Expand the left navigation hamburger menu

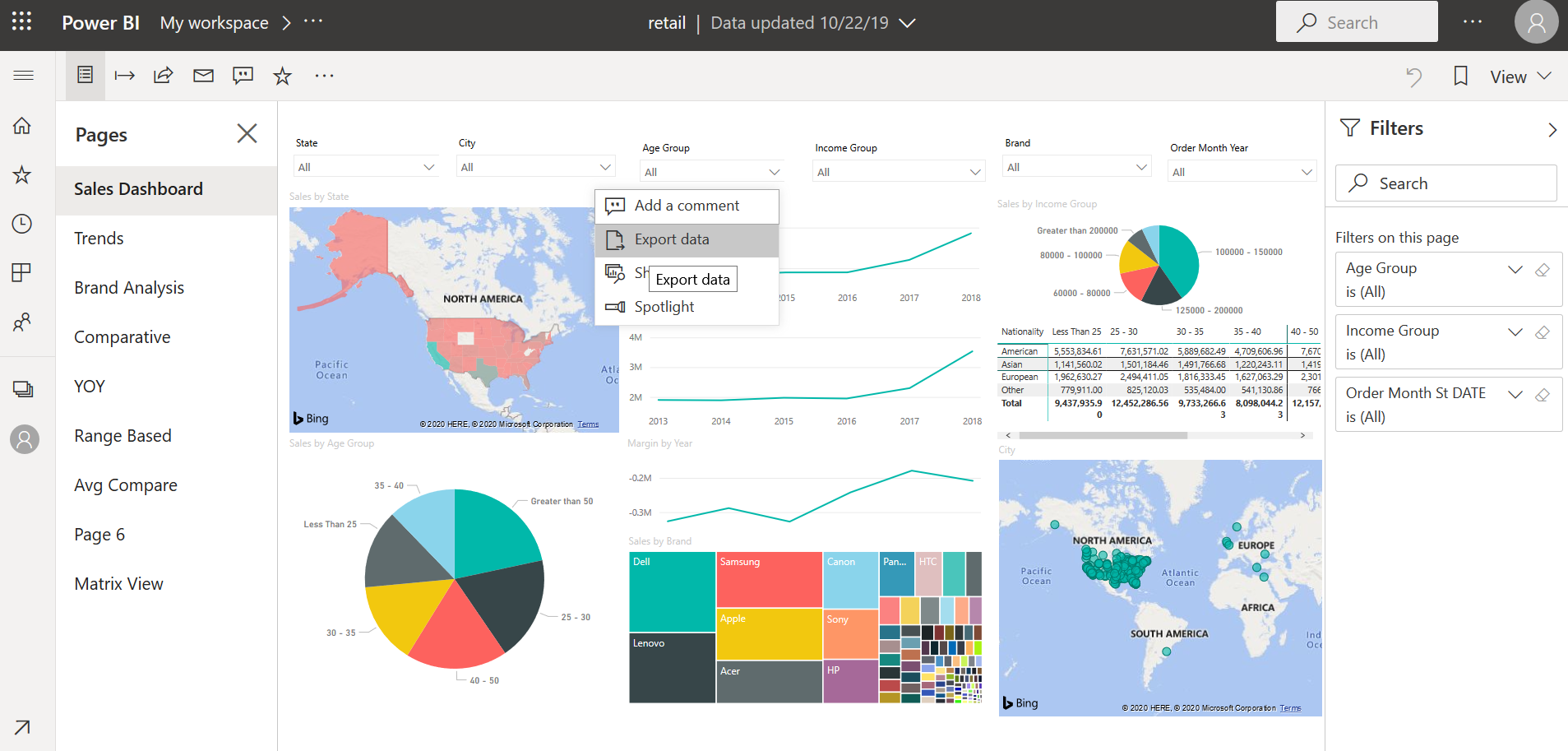pos(24,76)
